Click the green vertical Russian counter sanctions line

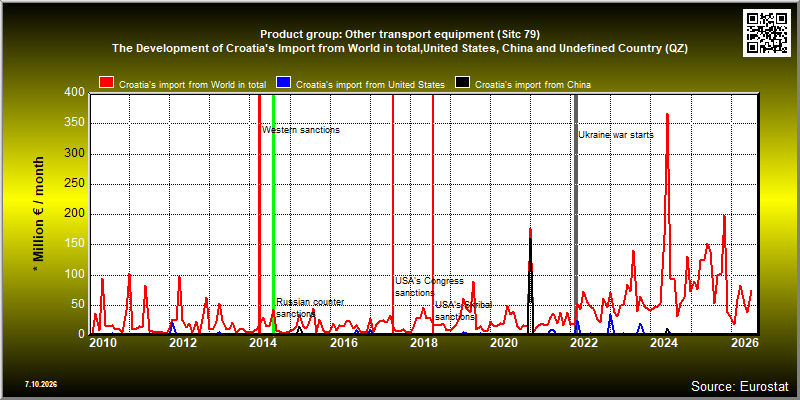click(273, 214)
